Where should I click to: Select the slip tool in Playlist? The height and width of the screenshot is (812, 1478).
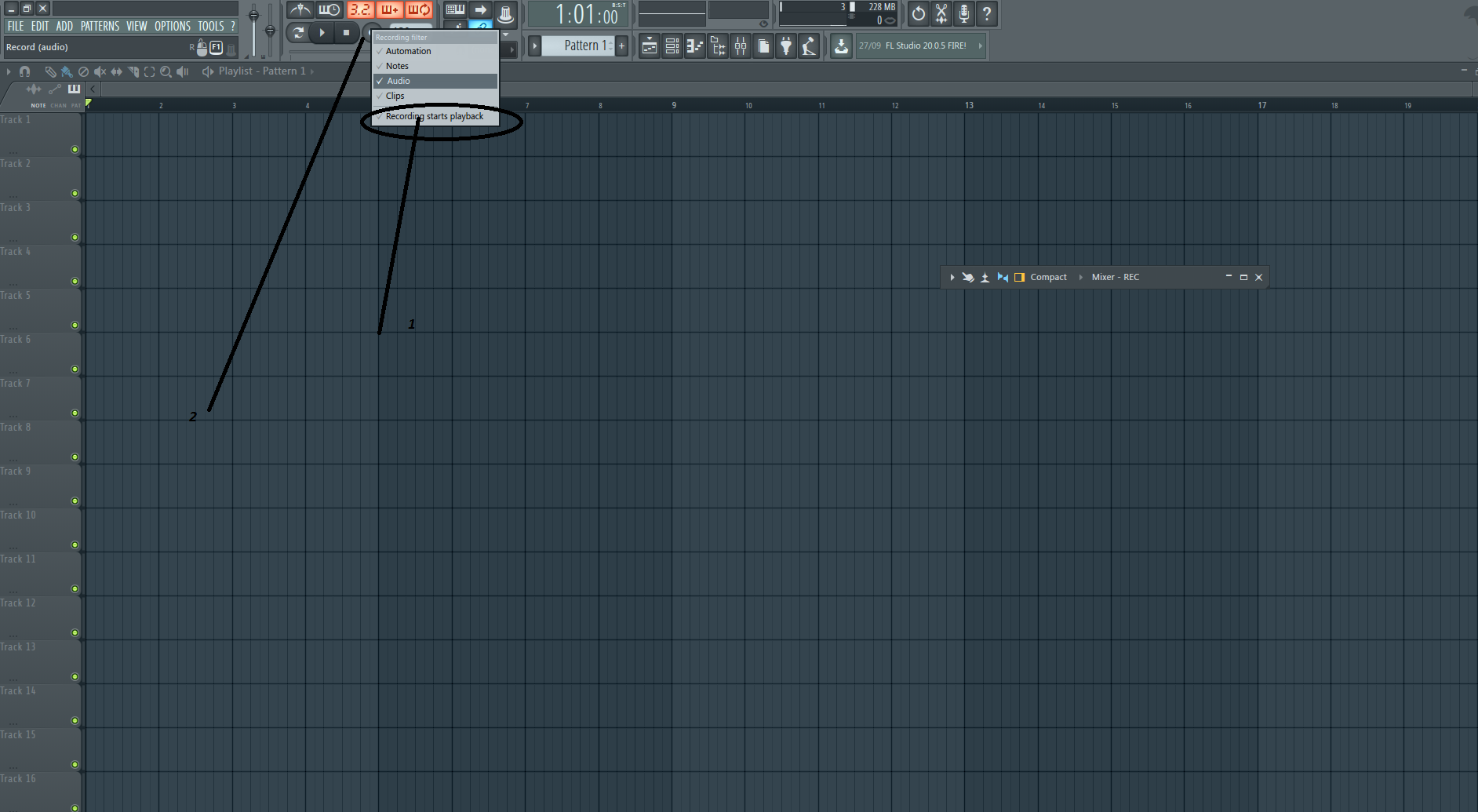coord(116,71)
